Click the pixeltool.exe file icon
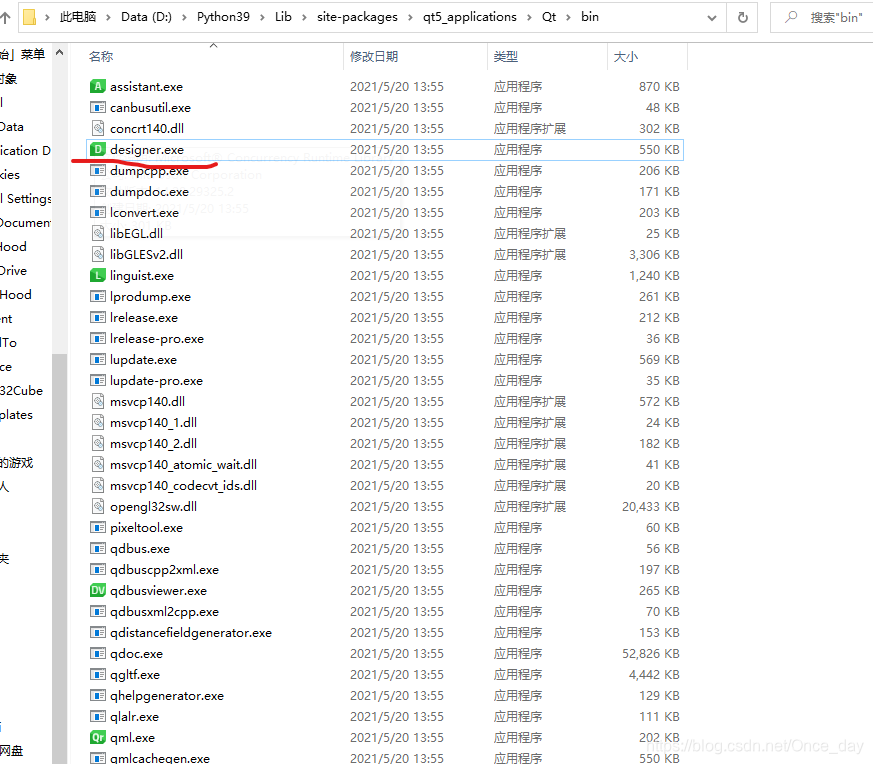Viewport: 873px width, 764px height. [x=97, y=527]
